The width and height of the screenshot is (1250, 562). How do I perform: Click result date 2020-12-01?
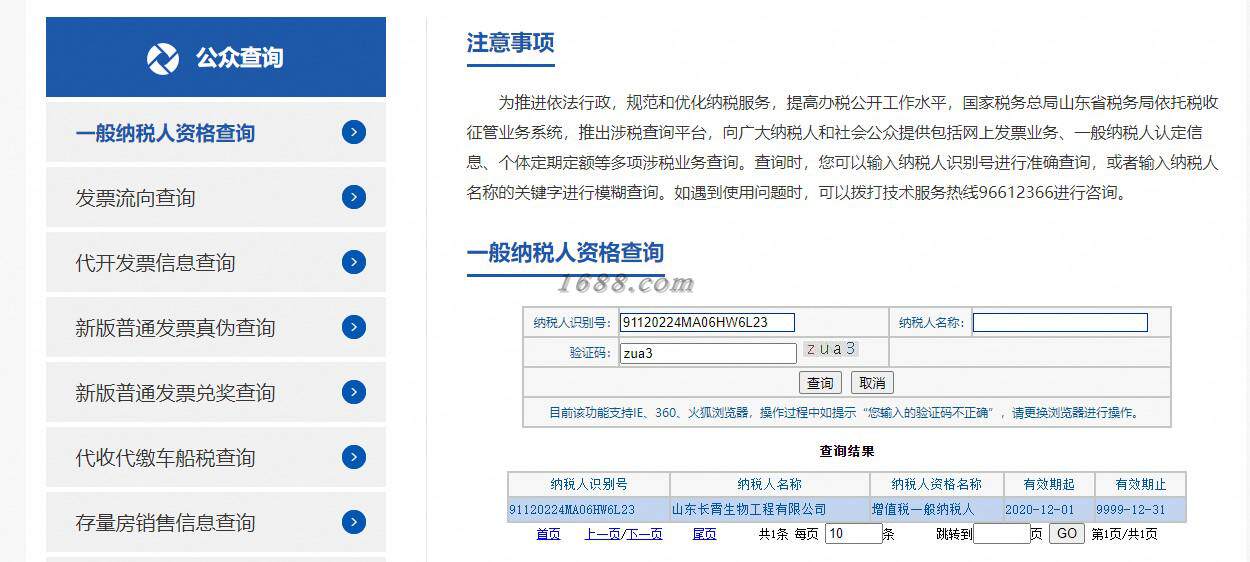(1049, 510)
